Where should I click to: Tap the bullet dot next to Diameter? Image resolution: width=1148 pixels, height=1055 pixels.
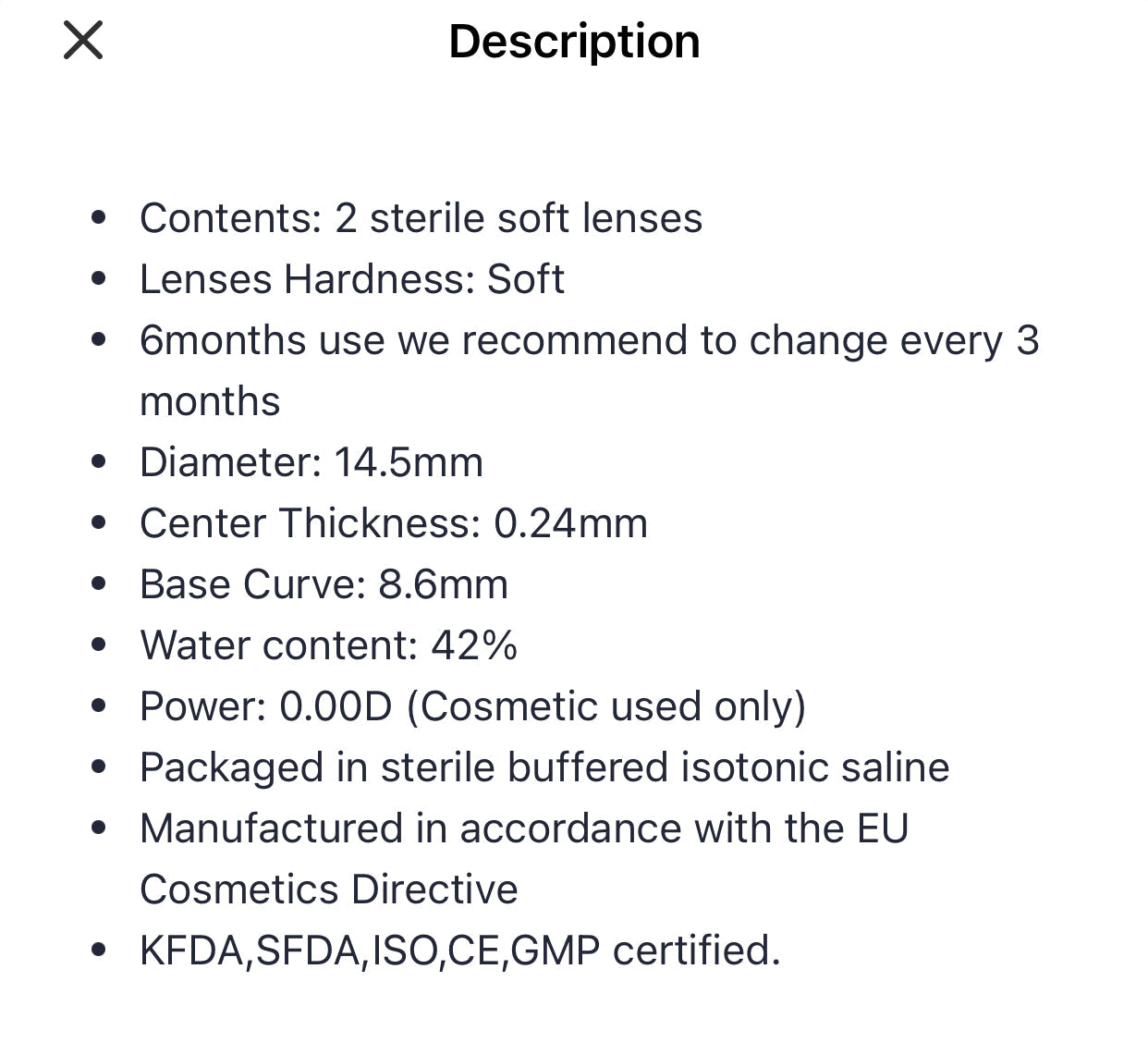[x=100, y=462]
